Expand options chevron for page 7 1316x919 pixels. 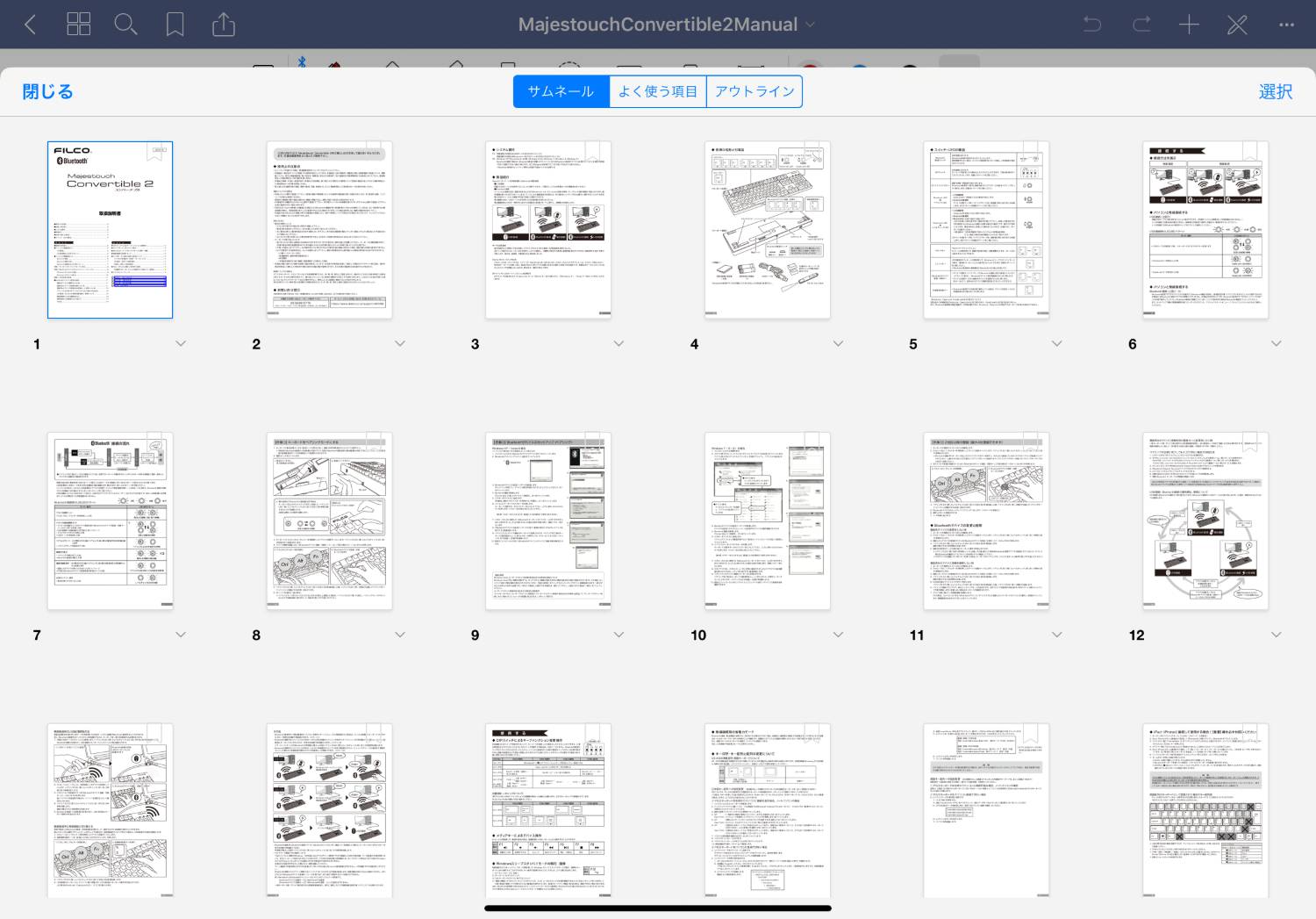pos(181,634)
